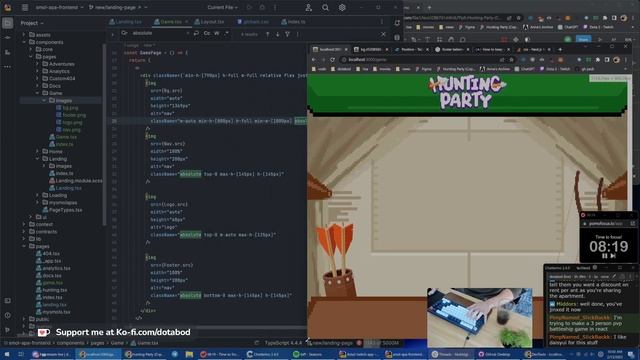This screenshot has height=360, width=640.
Task: Open search filter funnel icon in find bar
Action: click(x=288, y=34)
